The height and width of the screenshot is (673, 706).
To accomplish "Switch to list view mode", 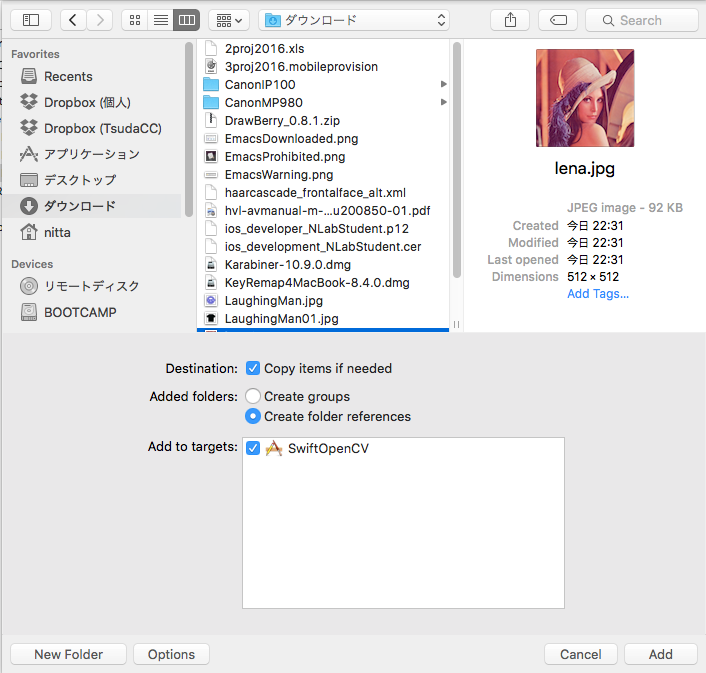I will coord(160,20).
